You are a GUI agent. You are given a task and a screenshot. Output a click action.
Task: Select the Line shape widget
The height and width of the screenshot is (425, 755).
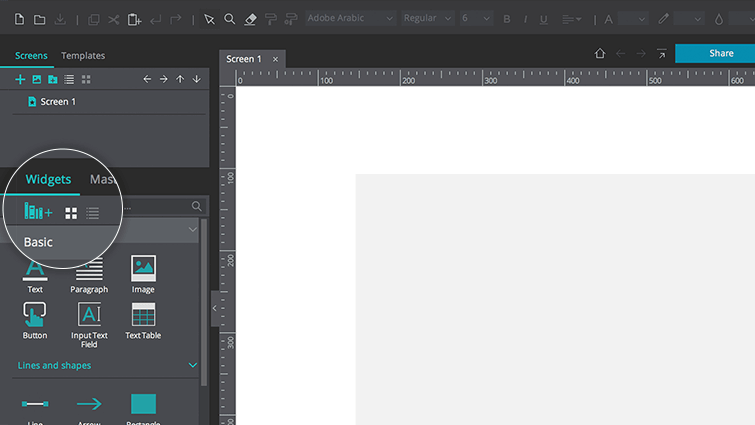[x=35, y=409]
